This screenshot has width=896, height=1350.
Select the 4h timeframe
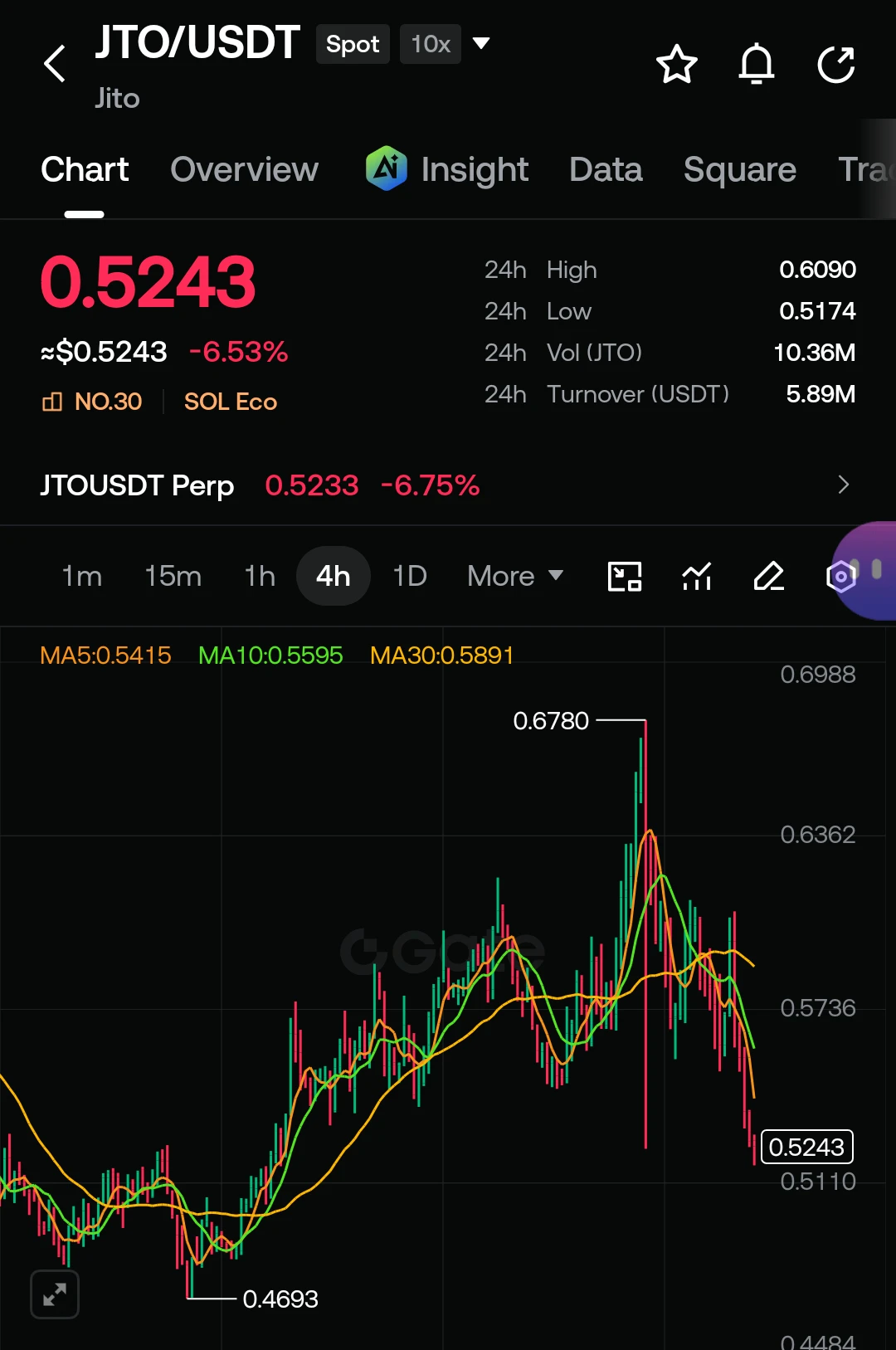coord(333,576)
